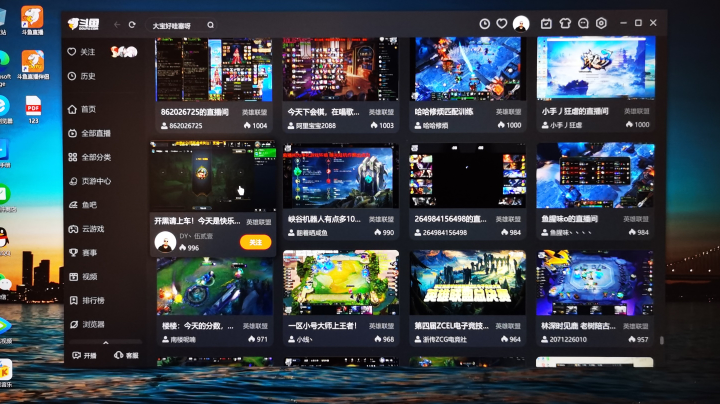Viewport: 720px width, 404px height.
Task: Open 鱼腥味o的直播间 stream thumbnail
Action: point(596,175)
